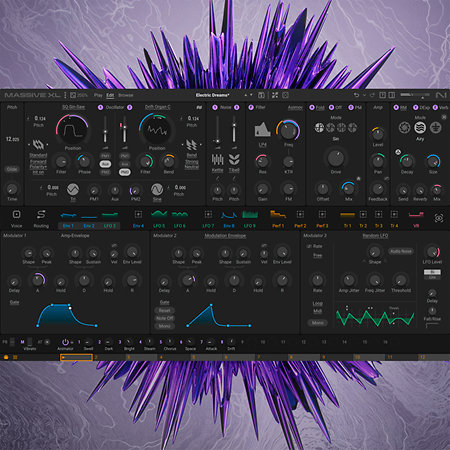This screenshot has width=450, height=450.
Task: Toggle the Glide button
Action: click(x=12, y=169)
